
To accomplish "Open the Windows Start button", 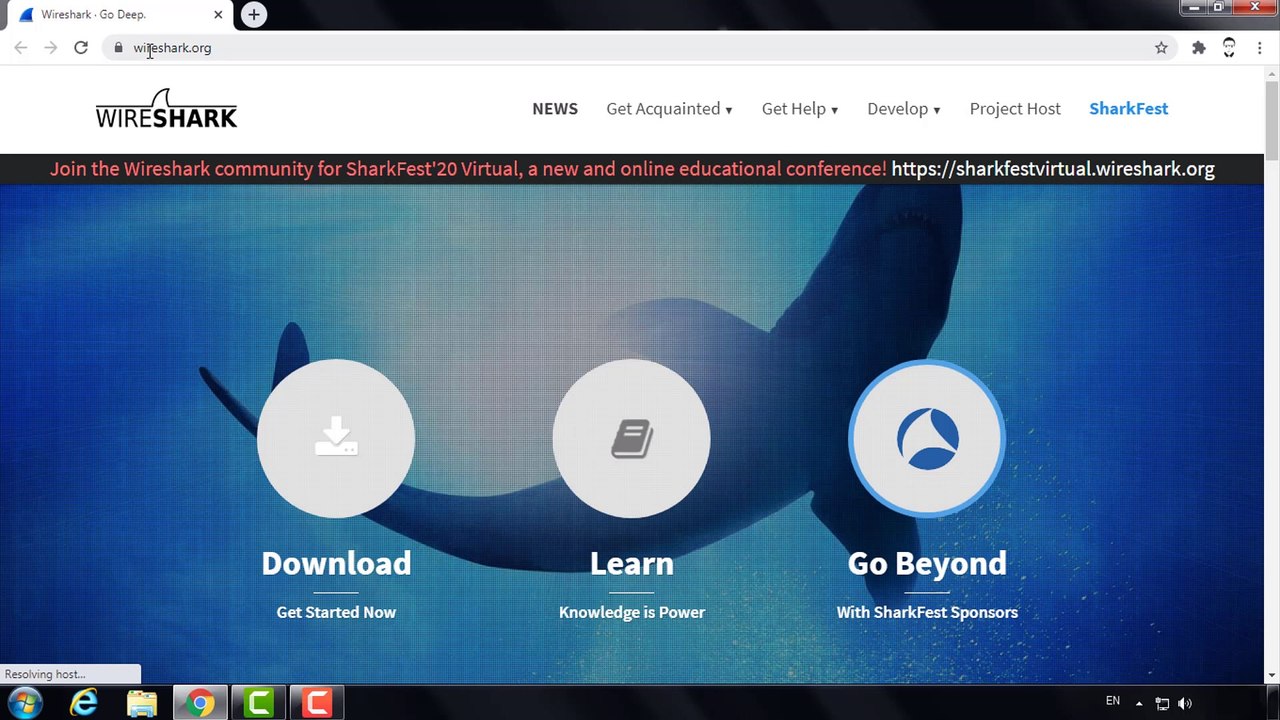I will point(24,703).
